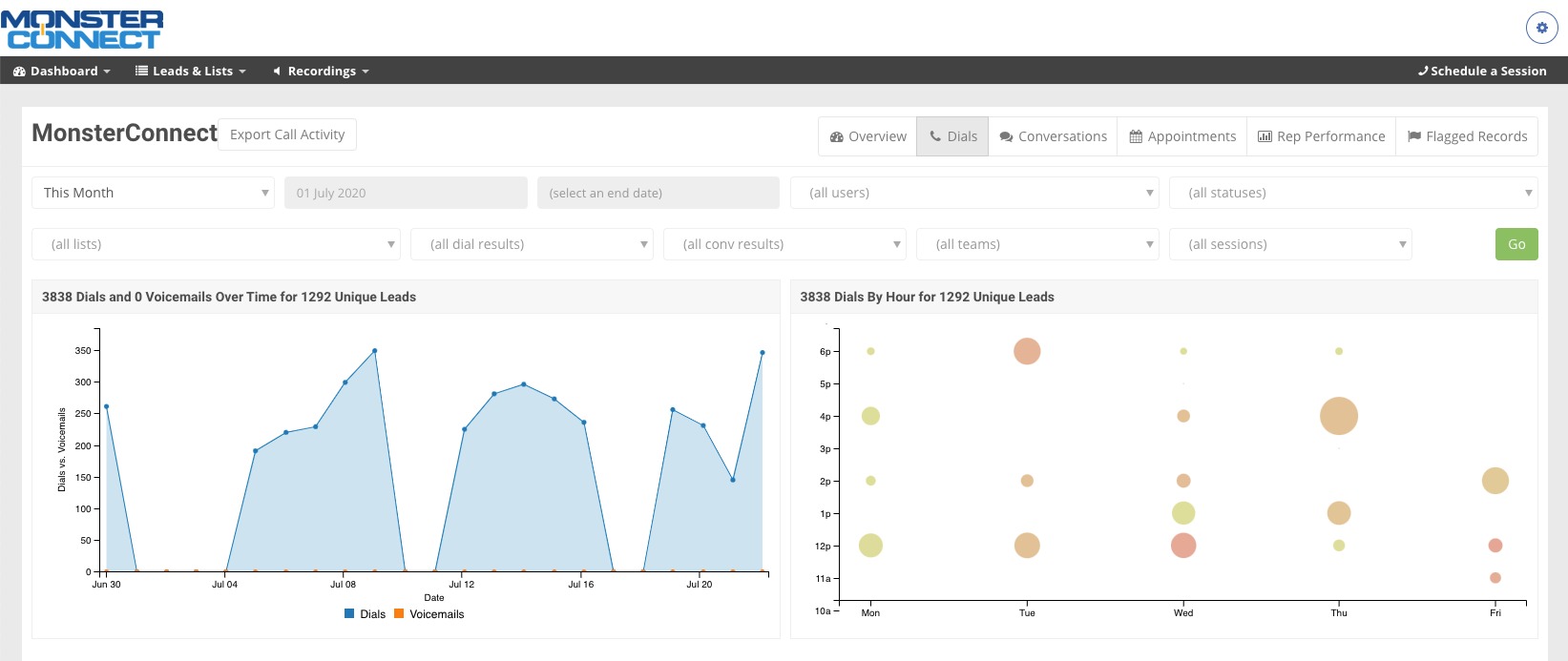Screen dimensions: 1568x661
Task: Open the all users dropdown
Action: pos(974,193)
